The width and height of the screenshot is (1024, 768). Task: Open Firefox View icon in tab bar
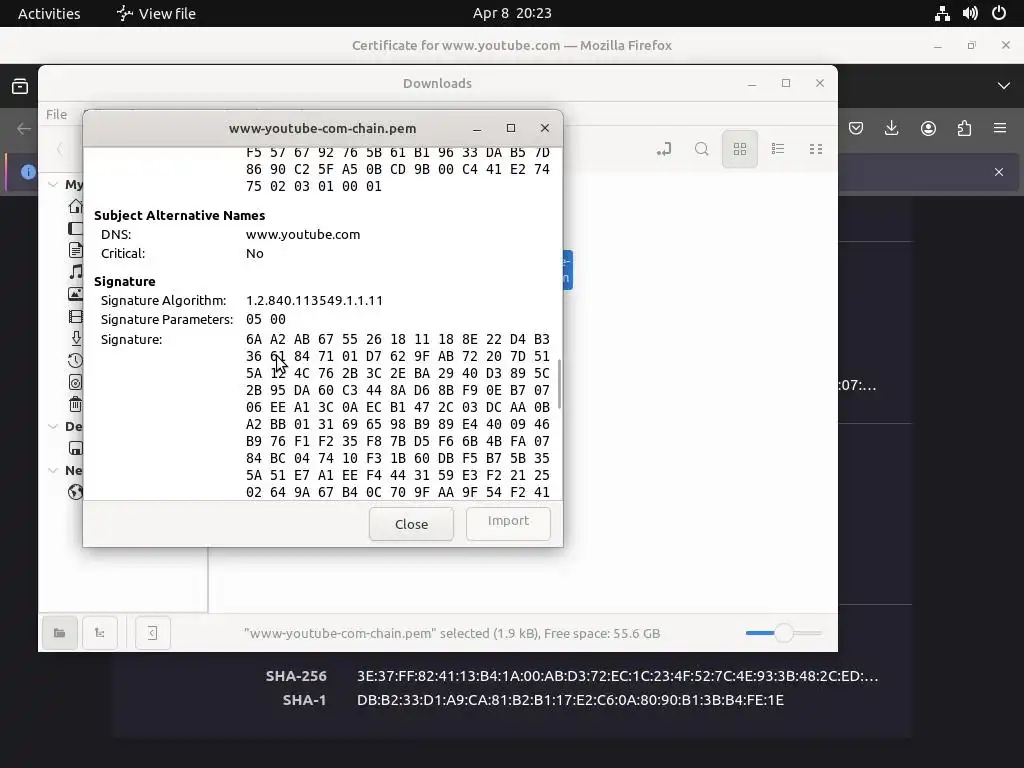[20, 86]
